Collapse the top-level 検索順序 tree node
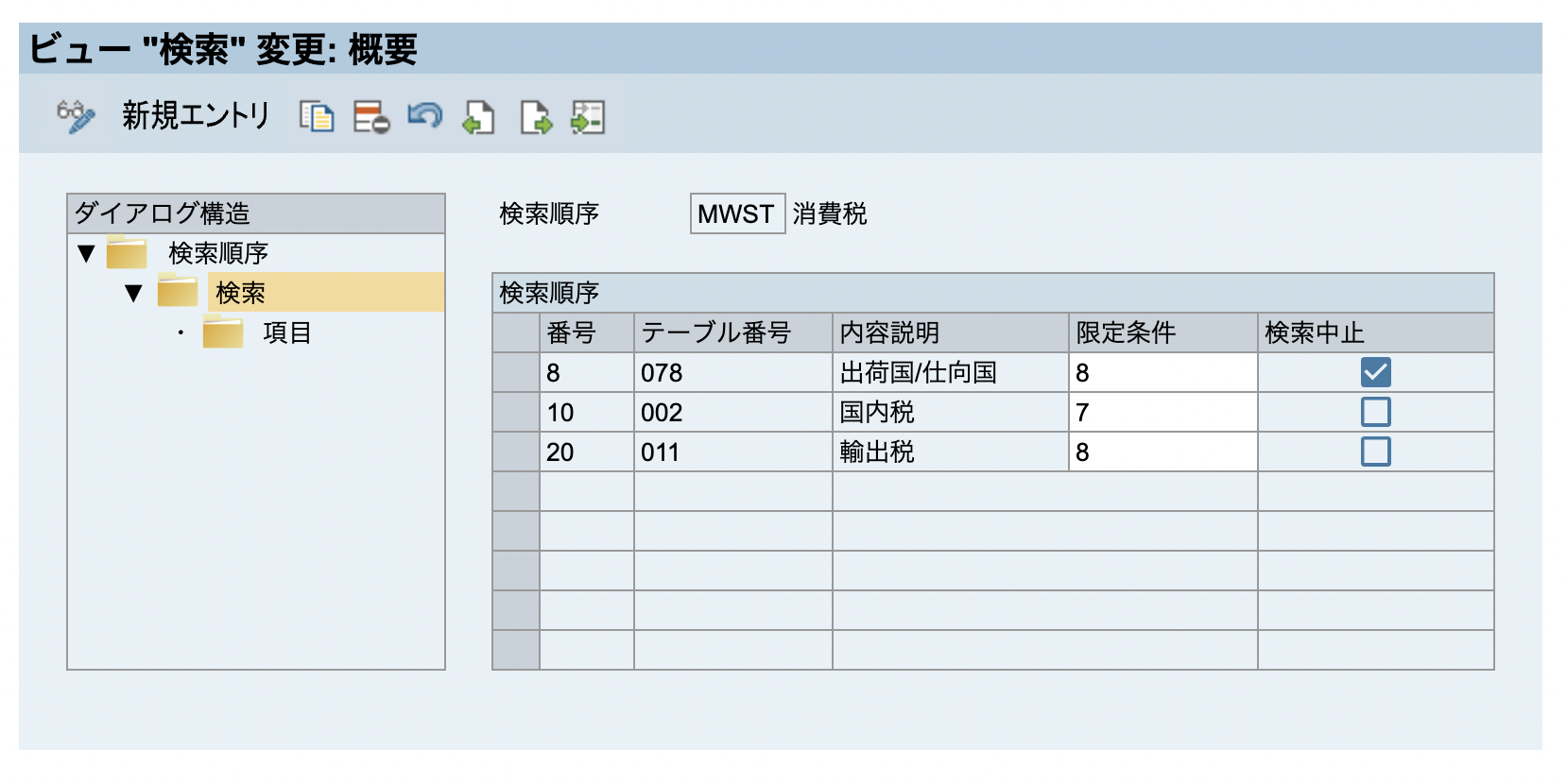The image size is (1567, 784). (x=86, y=253)
